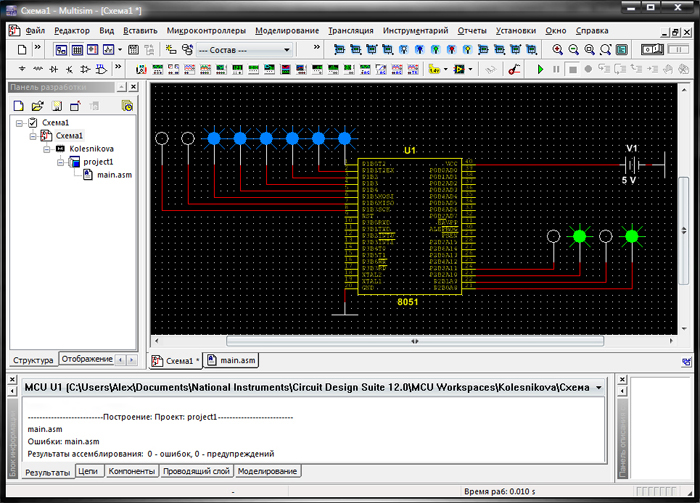
Task: Select main.asm in the design tree
Action: [x=114, y=175]
